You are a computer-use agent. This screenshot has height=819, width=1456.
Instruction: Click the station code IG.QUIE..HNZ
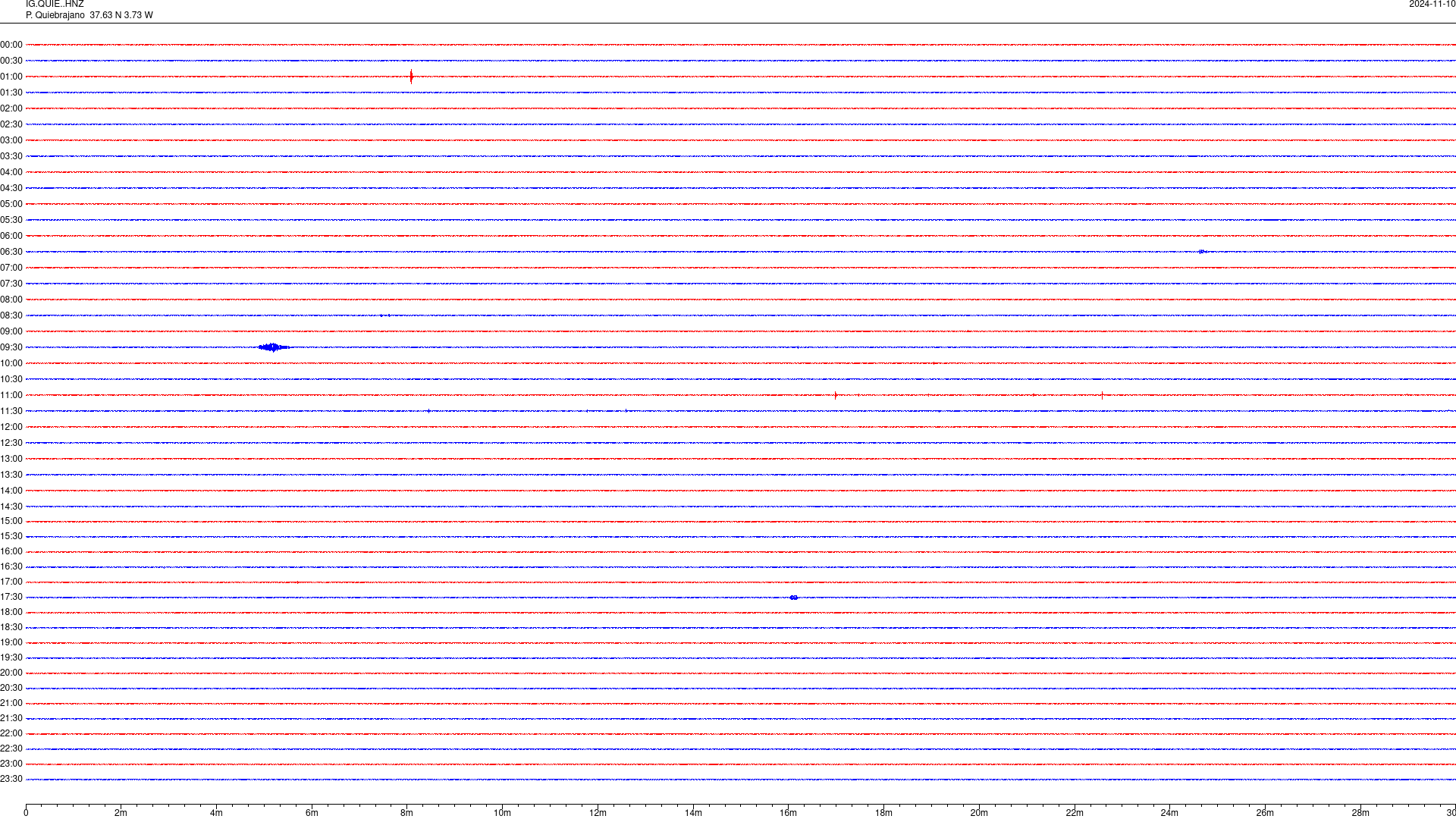(55, 4)
